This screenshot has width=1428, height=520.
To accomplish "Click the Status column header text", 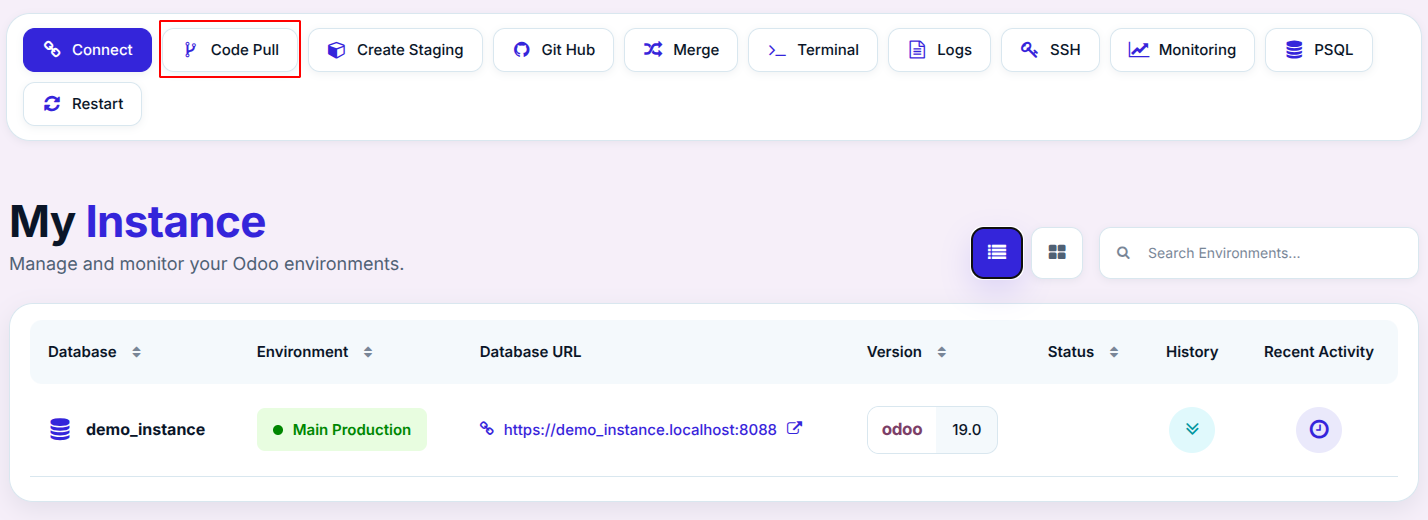I will coord(1071,352).
